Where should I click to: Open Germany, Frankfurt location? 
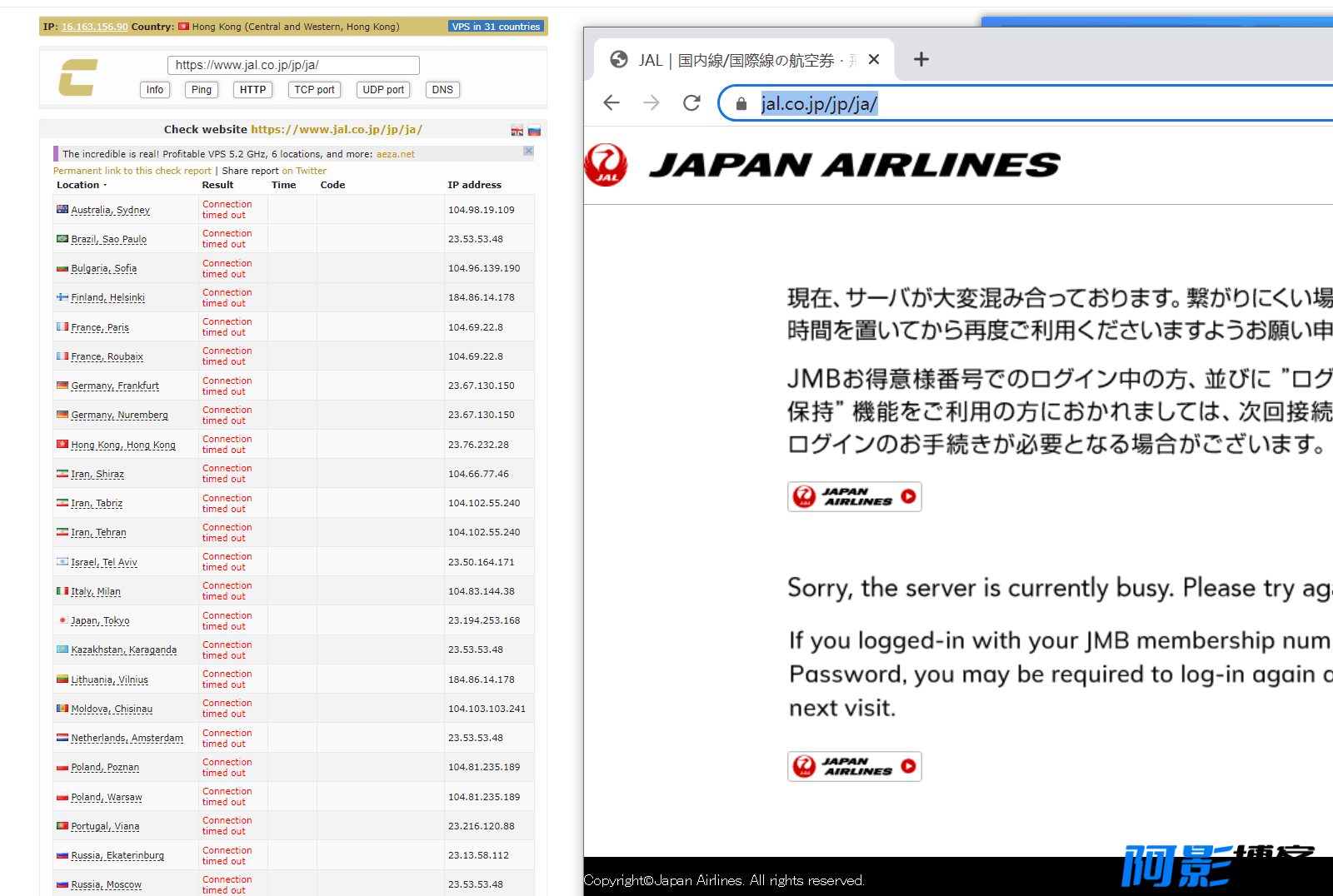click(115, 386)
